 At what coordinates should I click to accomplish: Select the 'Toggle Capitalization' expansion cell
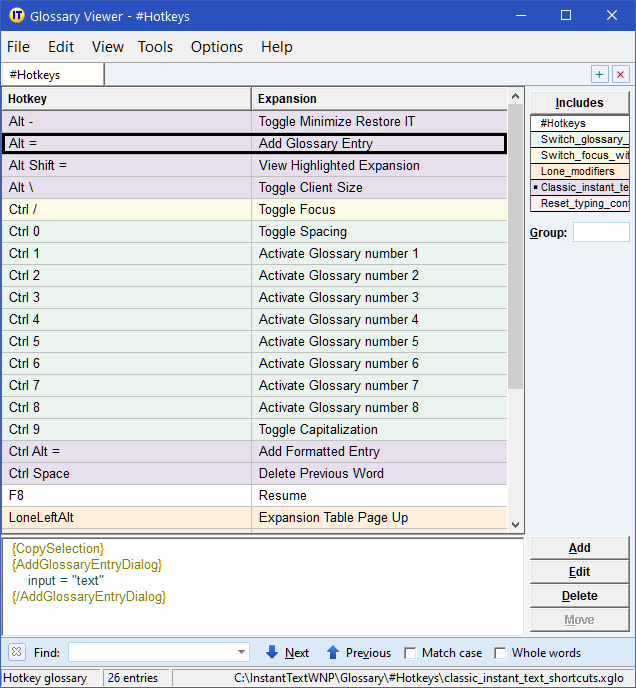tap(380, 429)
